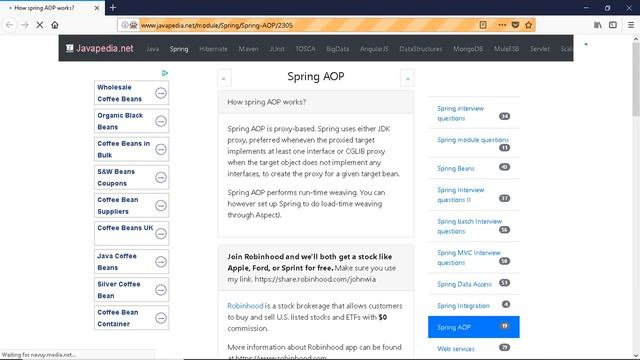Click the browser forward arrow
The image size is (640, 360).
24,25
